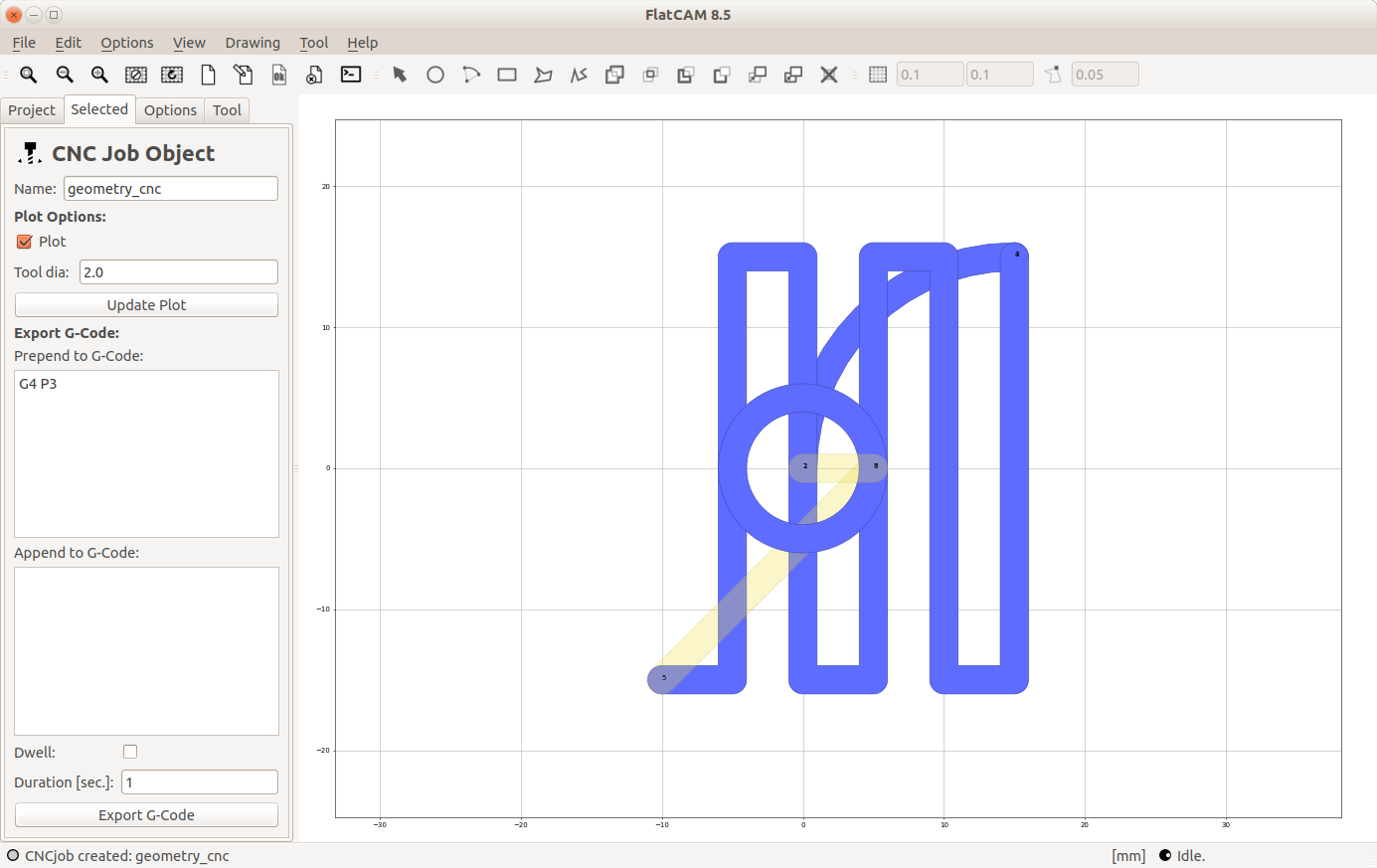Select the Add Polygon drawing tool
Screen dimensions: 1377x868
coord(543,75)
